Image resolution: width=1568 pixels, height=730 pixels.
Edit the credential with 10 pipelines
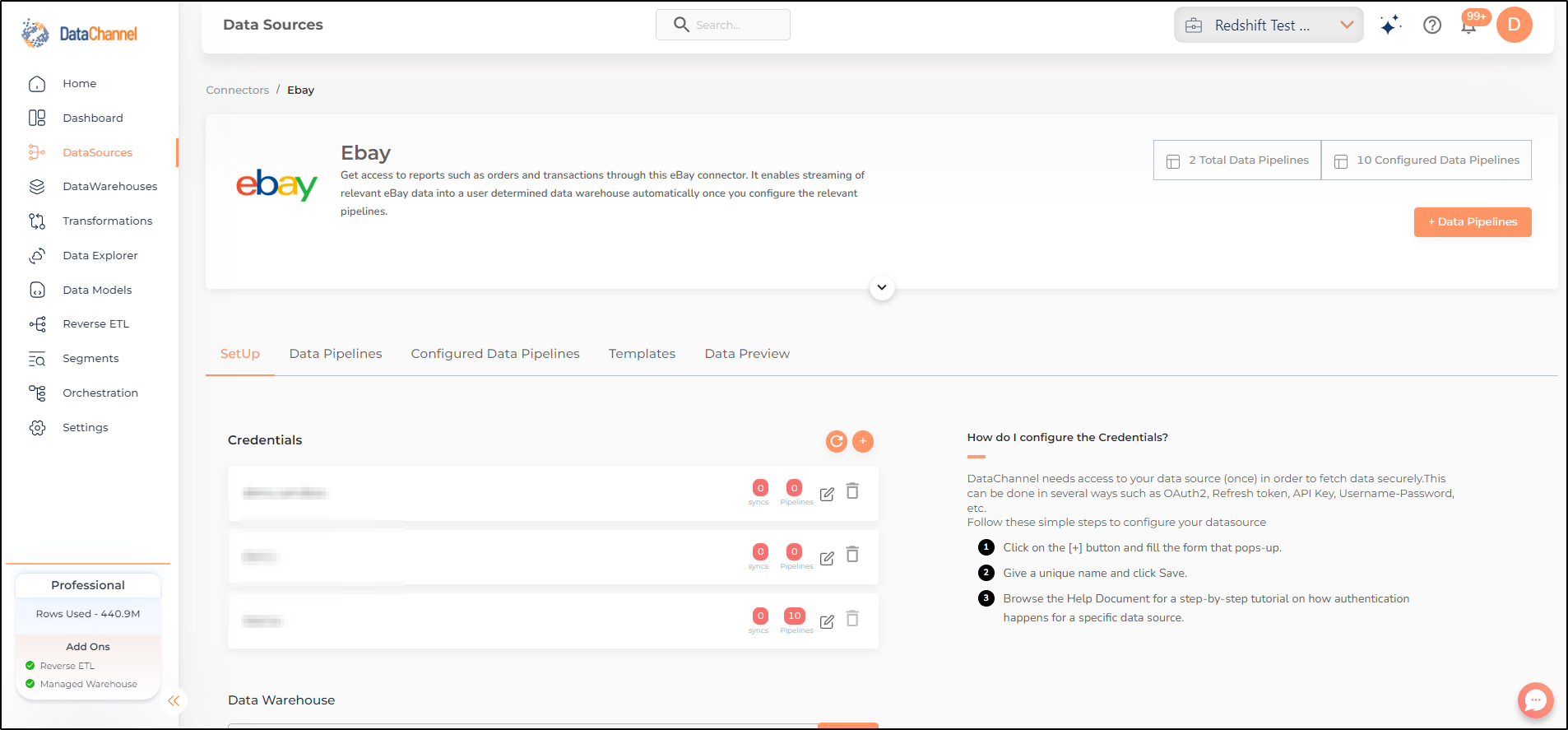(x=827, y=621)
